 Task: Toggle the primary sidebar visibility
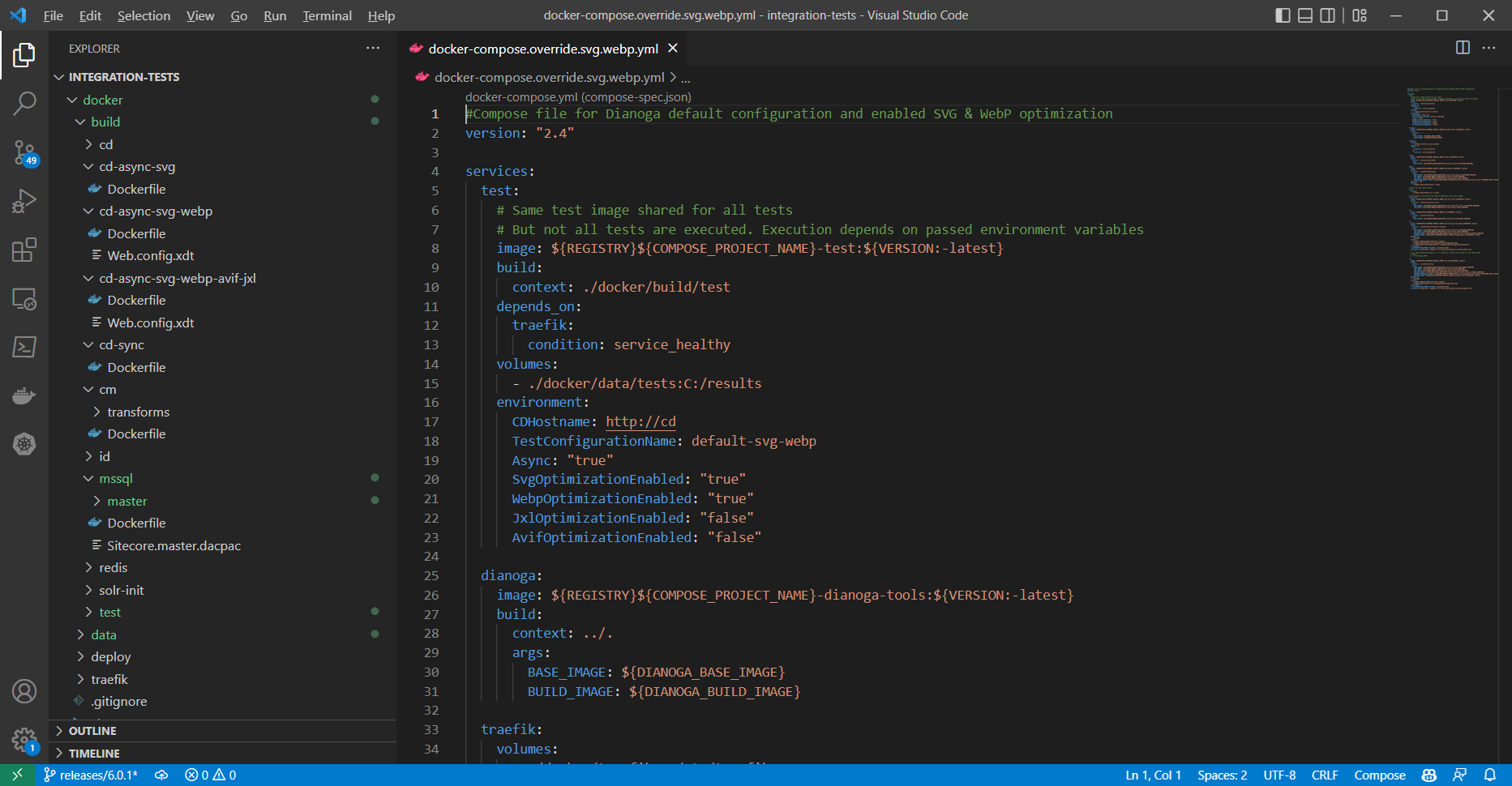pyautogui.click(x=1282, y=15)
